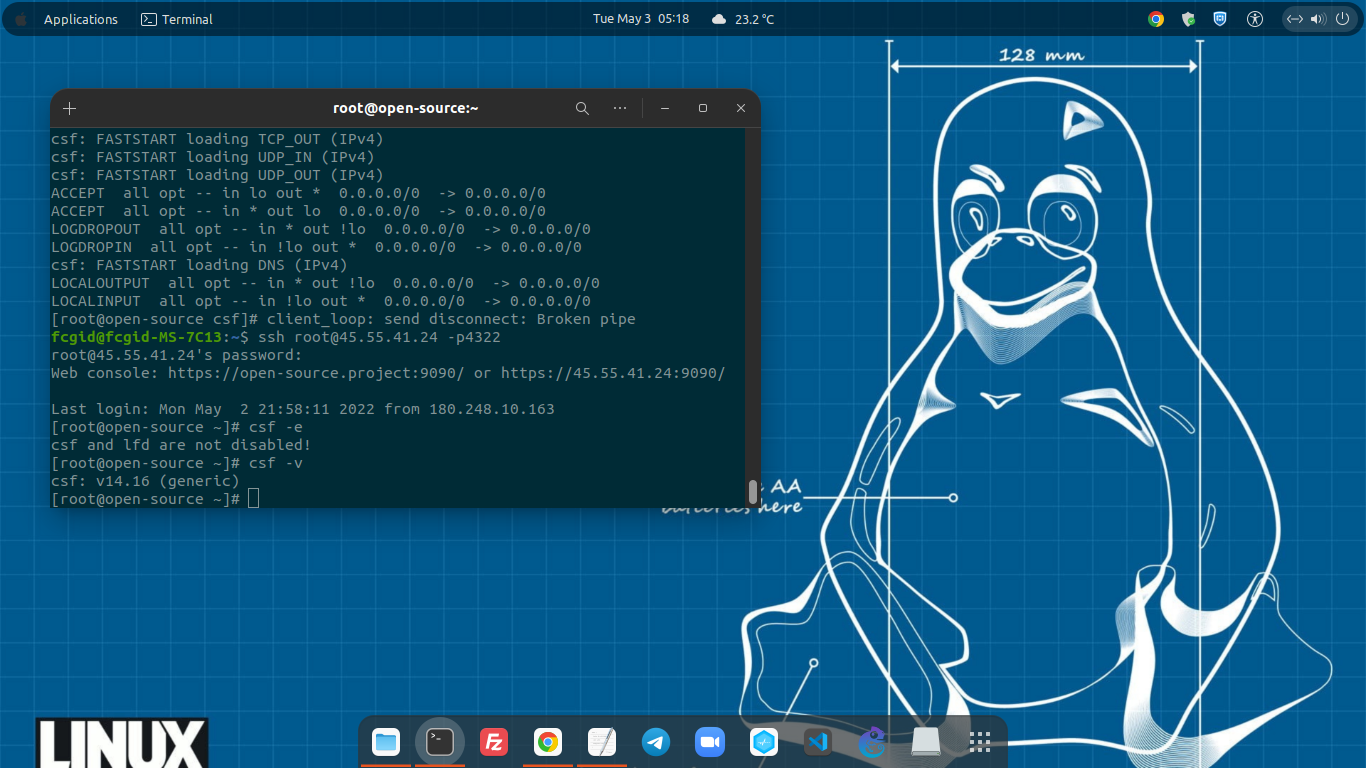Viewport: 1366px width, 768px height.
Task: Launch Zoom from the dock
Action: click(x=710, y=742)
